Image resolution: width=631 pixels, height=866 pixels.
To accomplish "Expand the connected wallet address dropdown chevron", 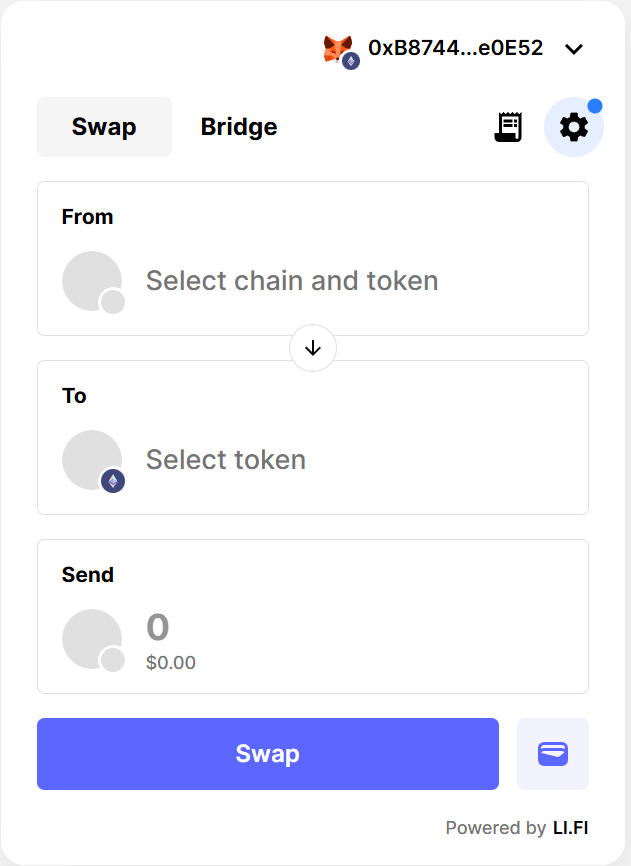I will coord(574,48).
